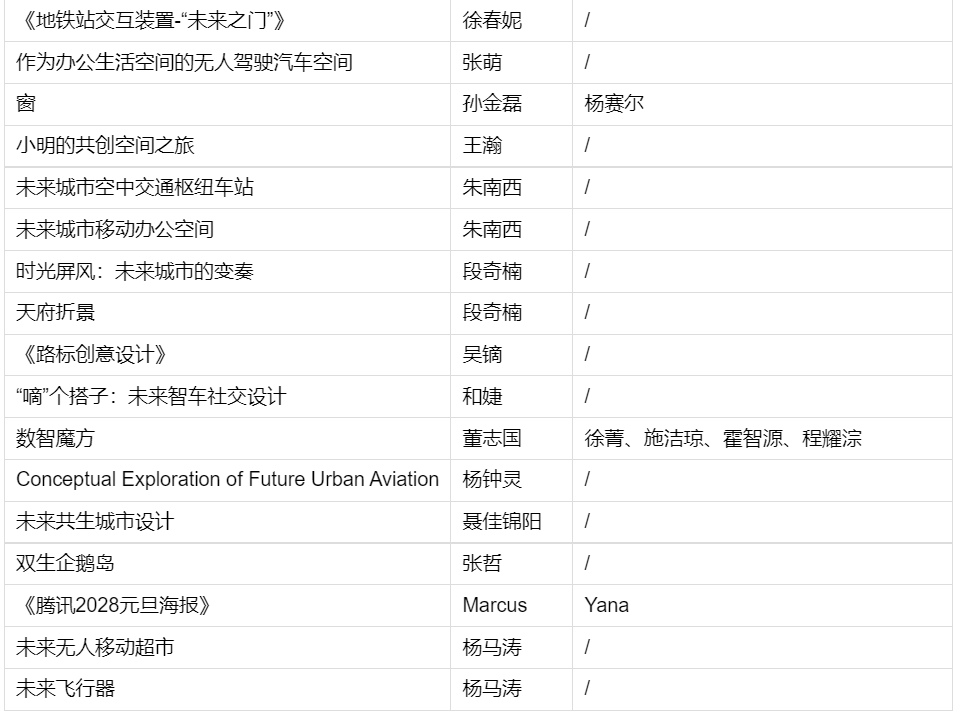Select Conceptual Exploration of Future Urban Aviation
The image size is (956, 715).
227,480
